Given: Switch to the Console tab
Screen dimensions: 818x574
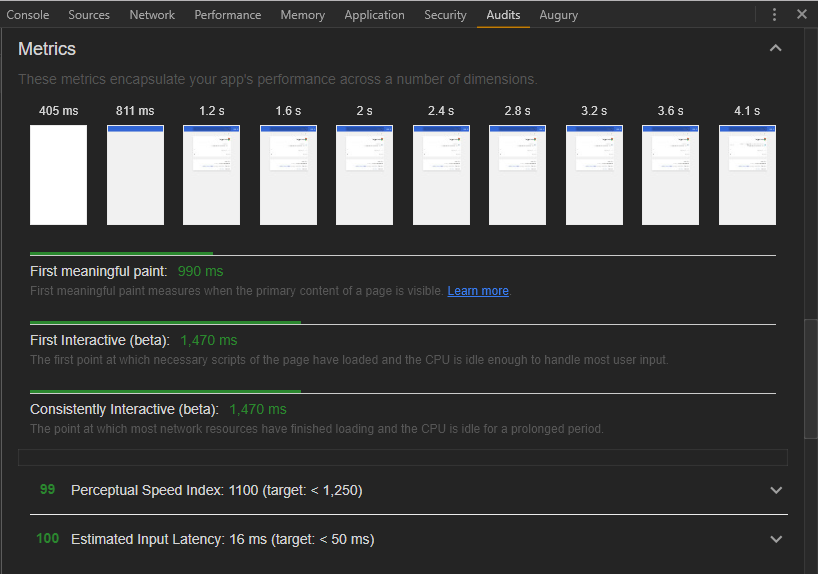Looking at the screenshot, I should point(28,15).
